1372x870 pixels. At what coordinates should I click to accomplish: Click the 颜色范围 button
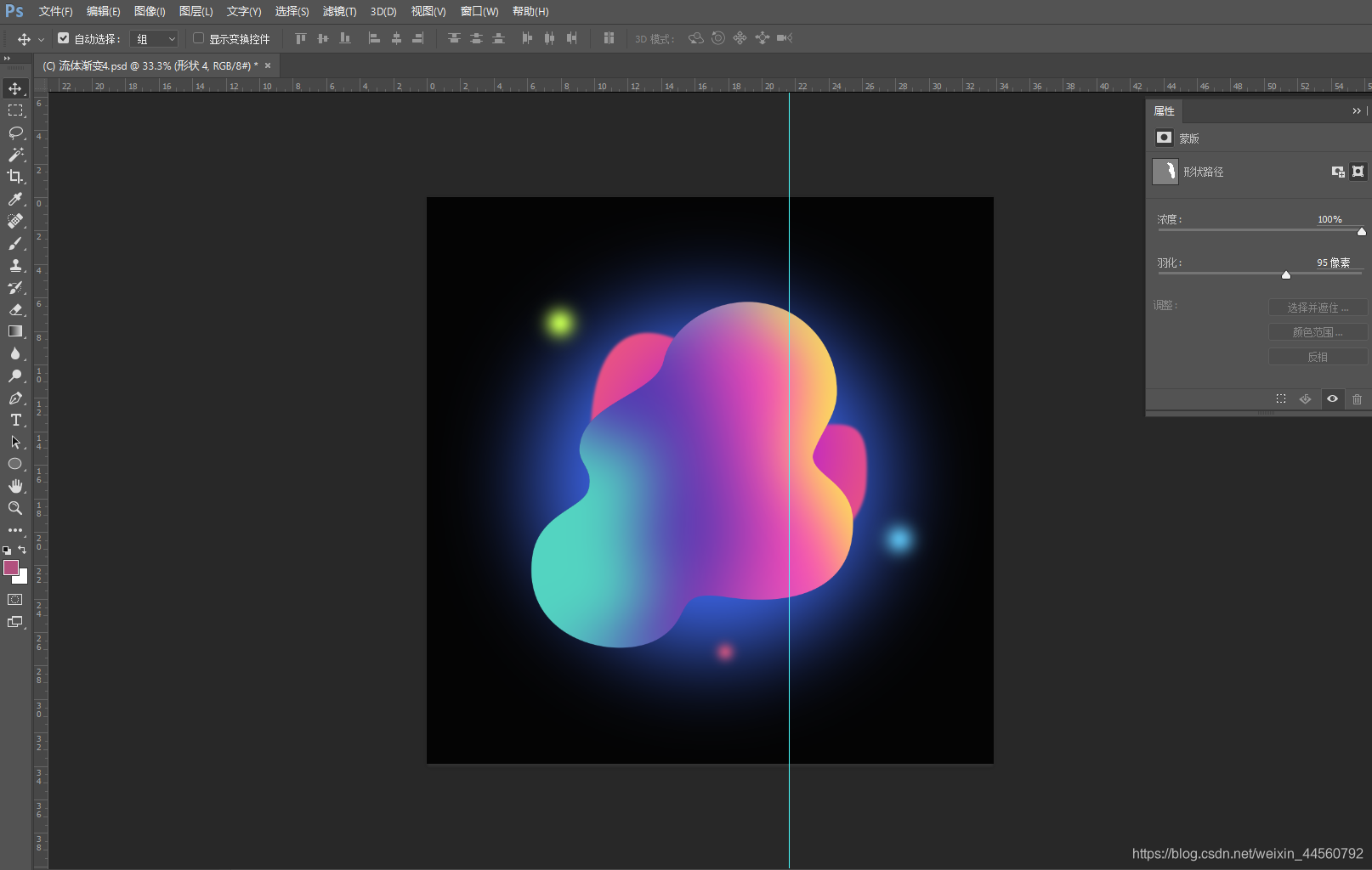1318,332
